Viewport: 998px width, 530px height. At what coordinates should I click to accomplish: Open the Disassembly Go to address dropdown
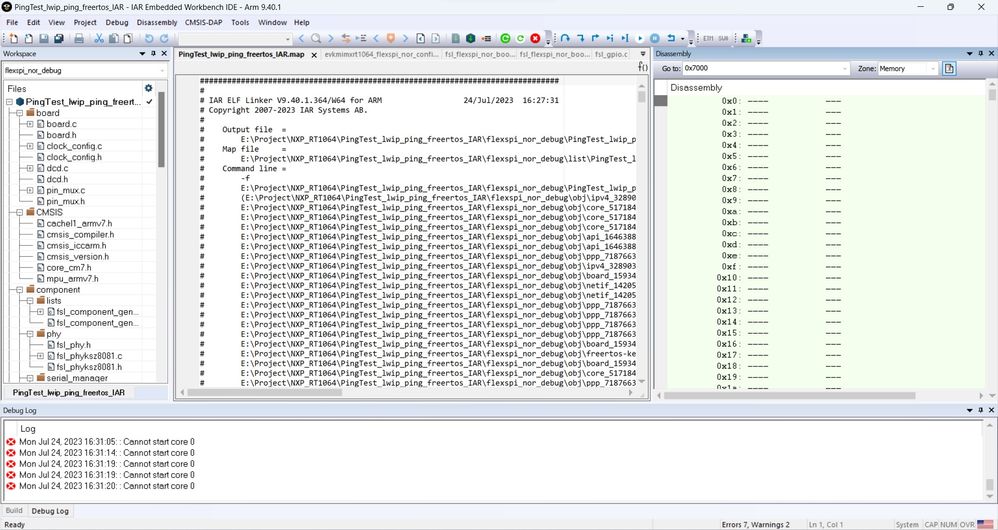[x=845, y=69]
